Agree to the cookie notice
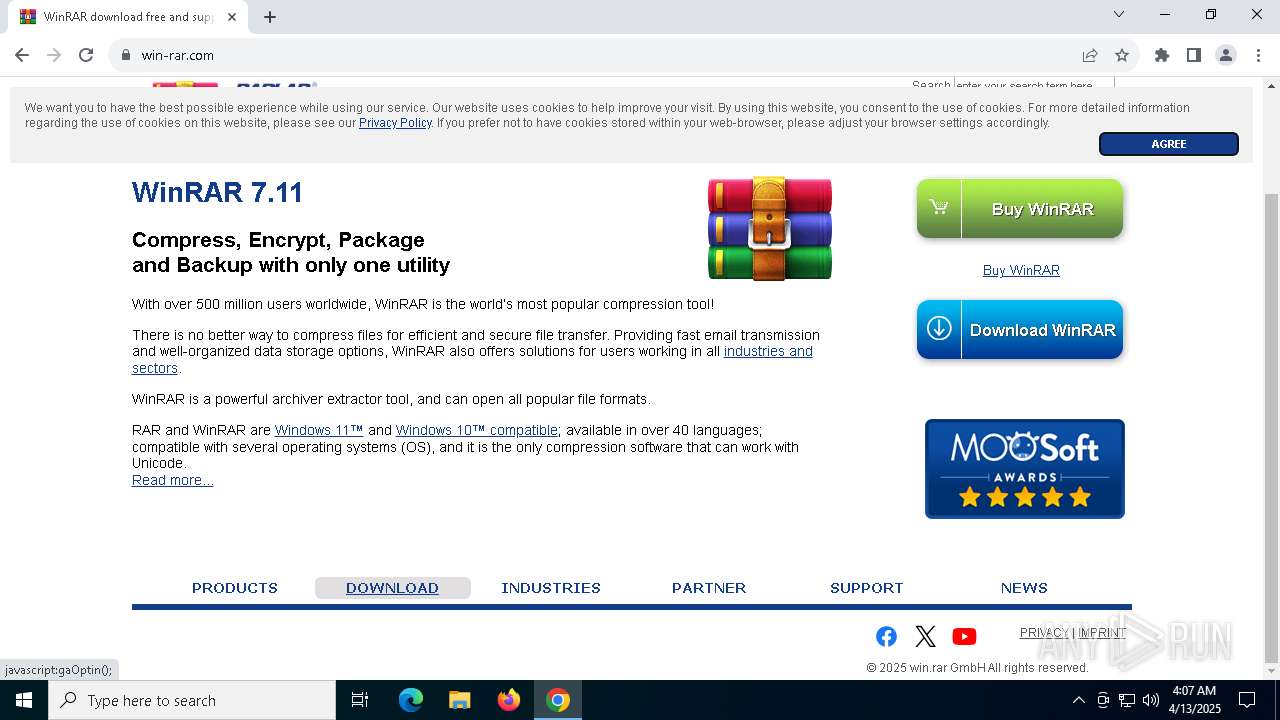1280x720 pixels. click(1168, 144)
